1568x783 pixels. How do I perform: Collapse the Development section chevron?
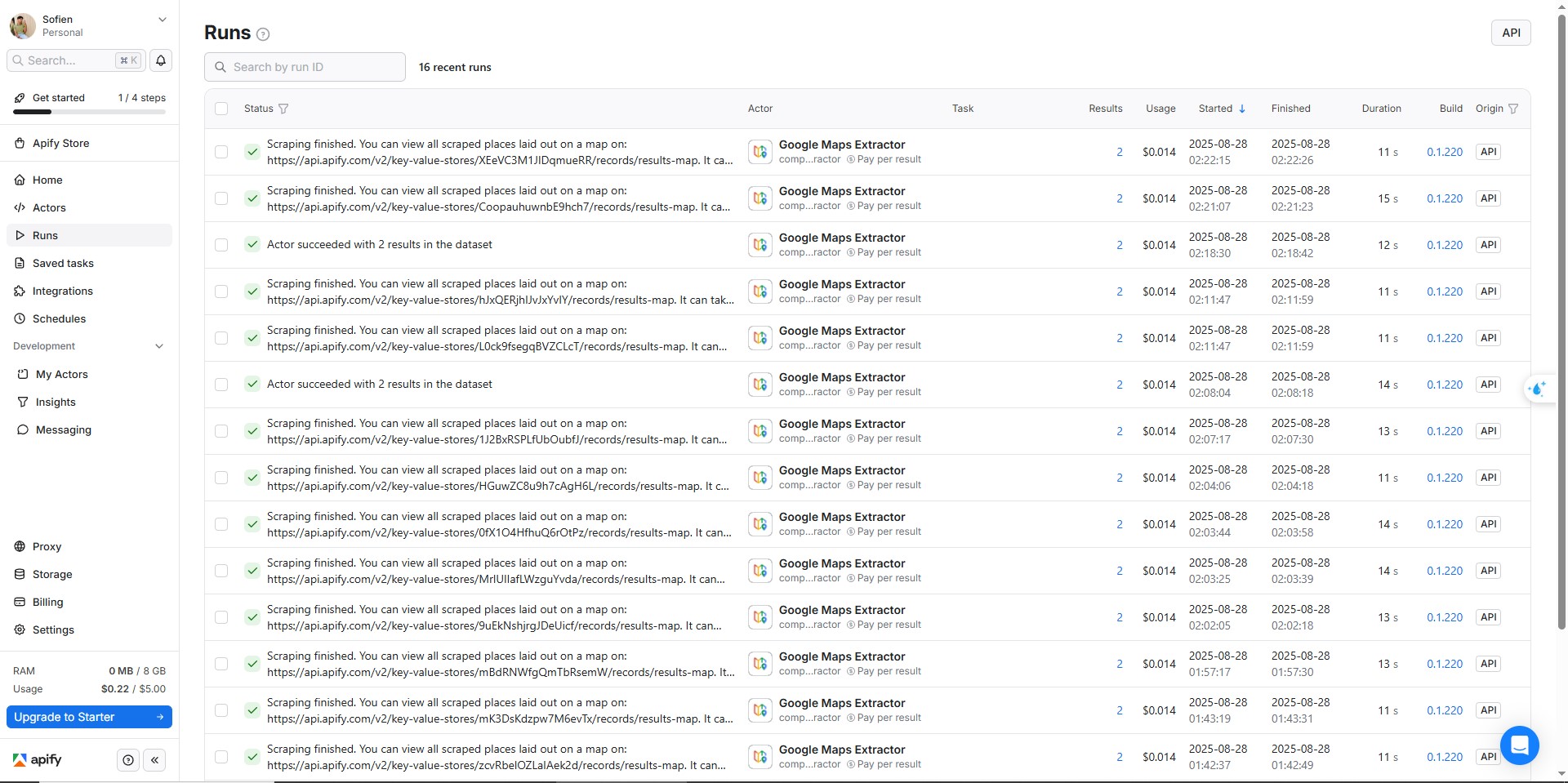(159, 346)
